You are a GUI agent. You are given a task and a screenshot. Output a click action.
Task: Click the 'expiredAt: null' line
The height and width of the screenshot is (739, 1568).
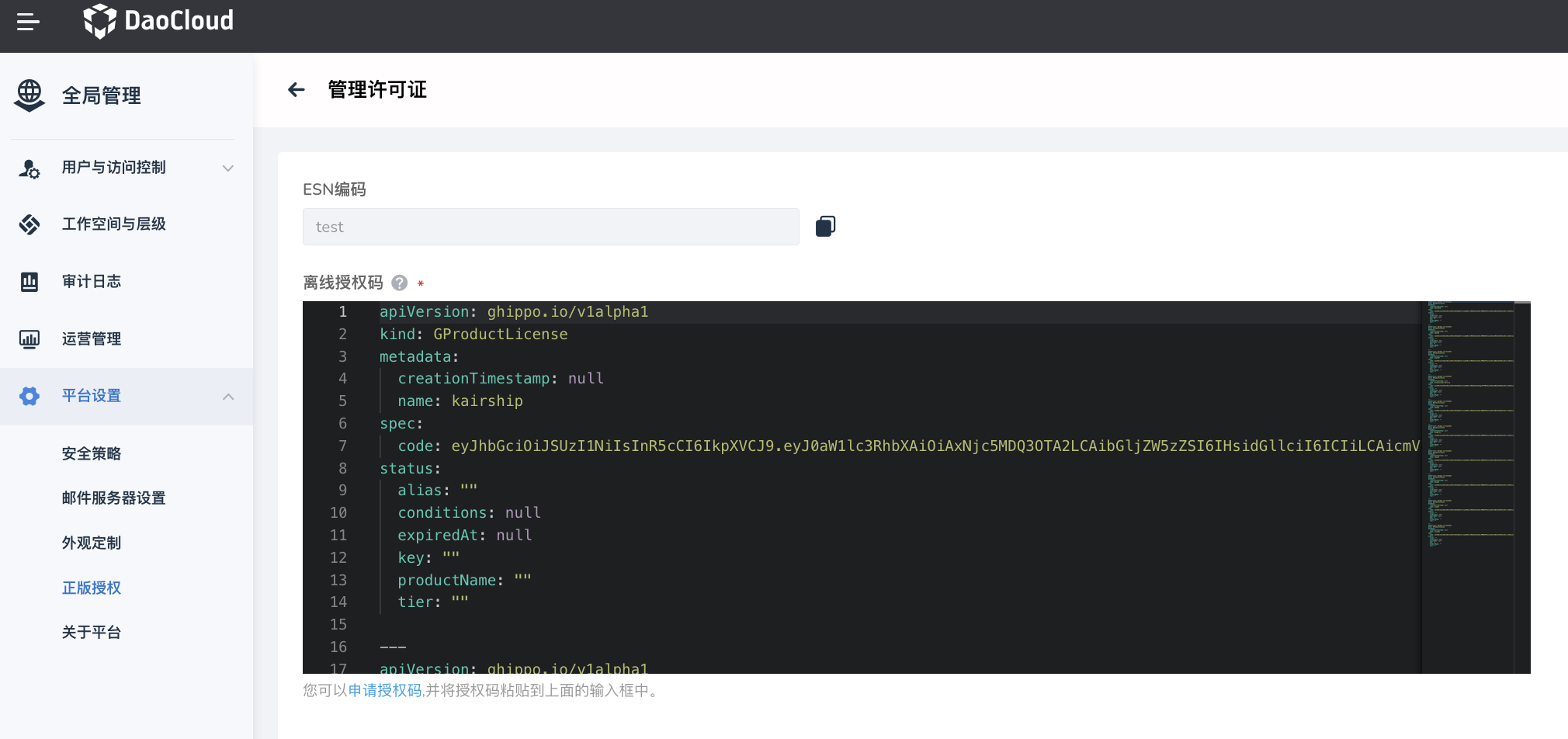[465, 536]
